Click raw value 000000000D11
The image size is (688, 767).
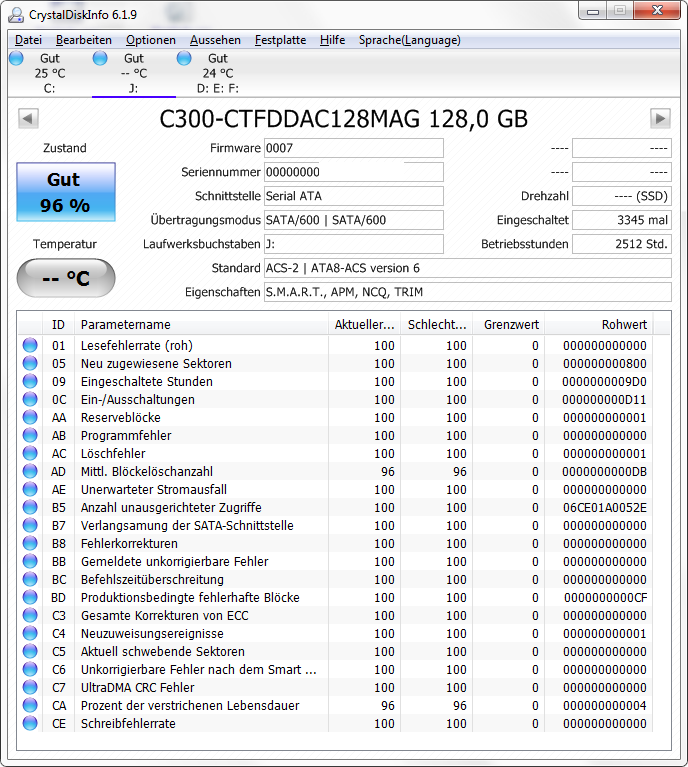(x=604, y=399)
